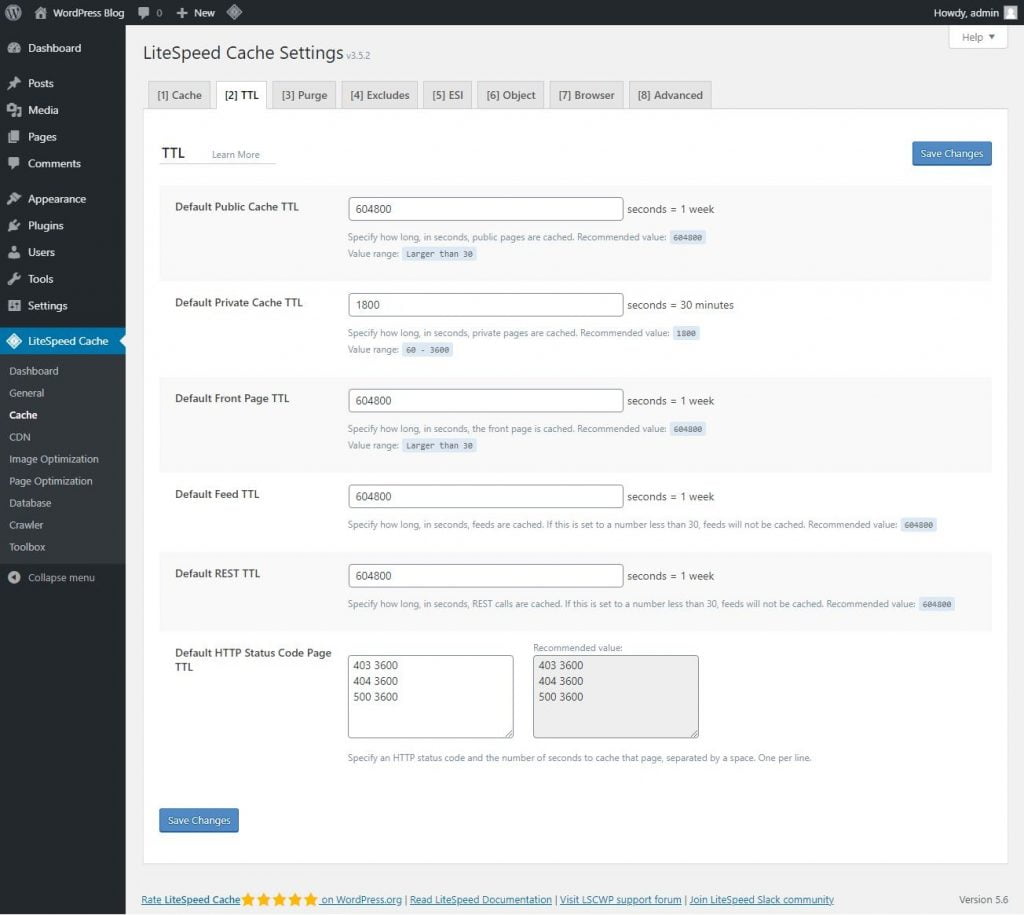This screenshot has width=1024, height=915.
Task: Click the Recommended value status code box
Action: (616, 697)
